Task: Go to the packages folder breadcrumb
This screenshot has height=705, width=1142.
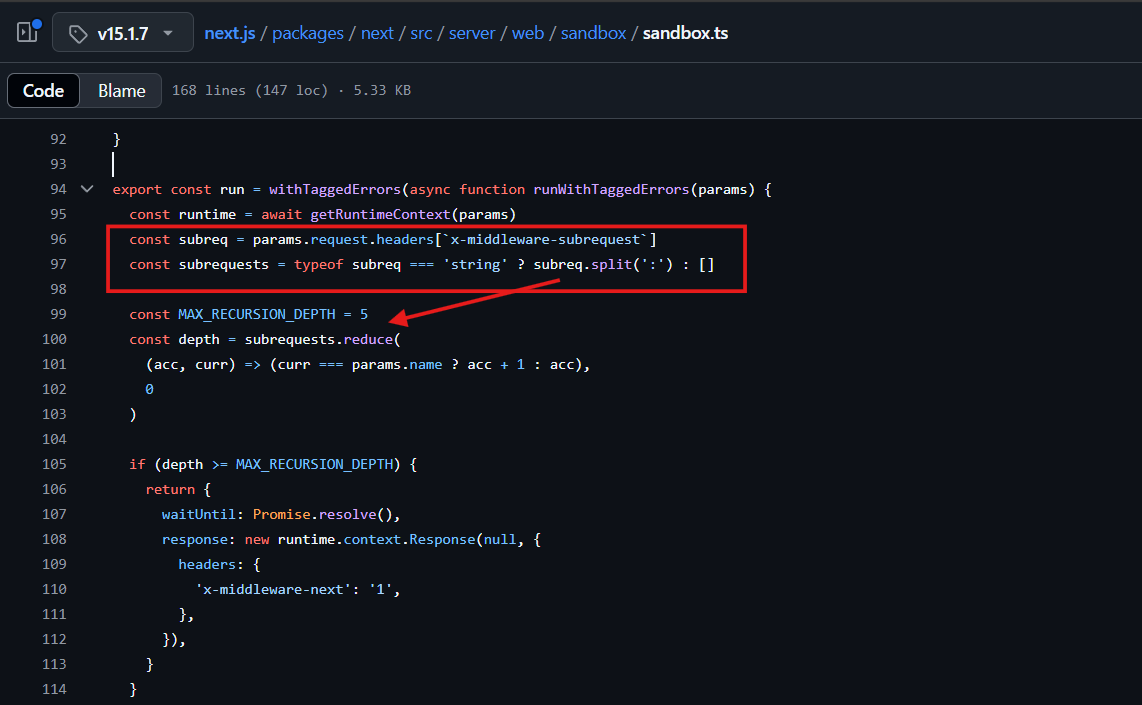Action: 307,33
